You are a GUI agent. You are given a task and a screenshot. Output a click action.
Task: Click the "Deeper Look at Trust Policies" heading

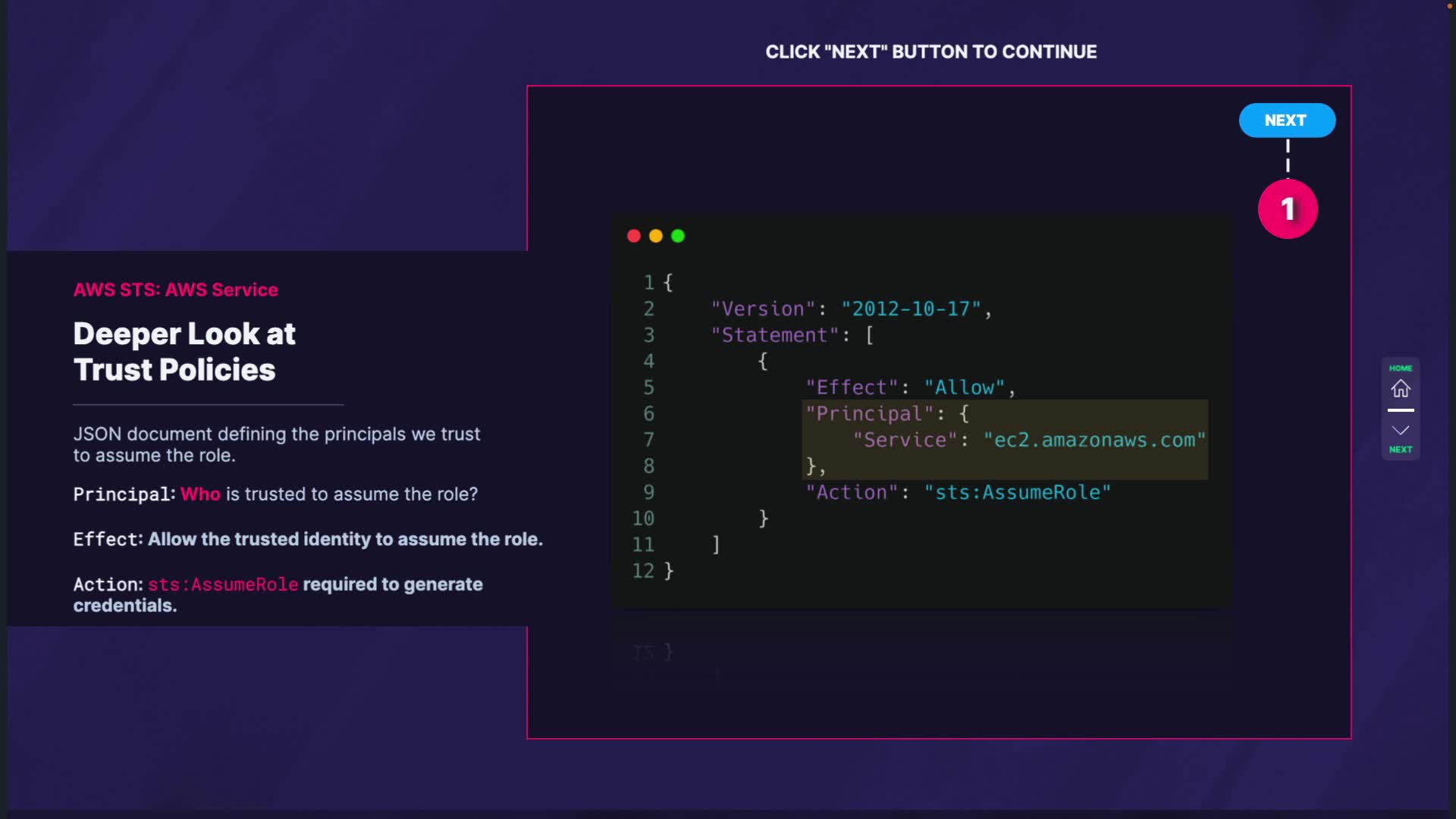184,352
